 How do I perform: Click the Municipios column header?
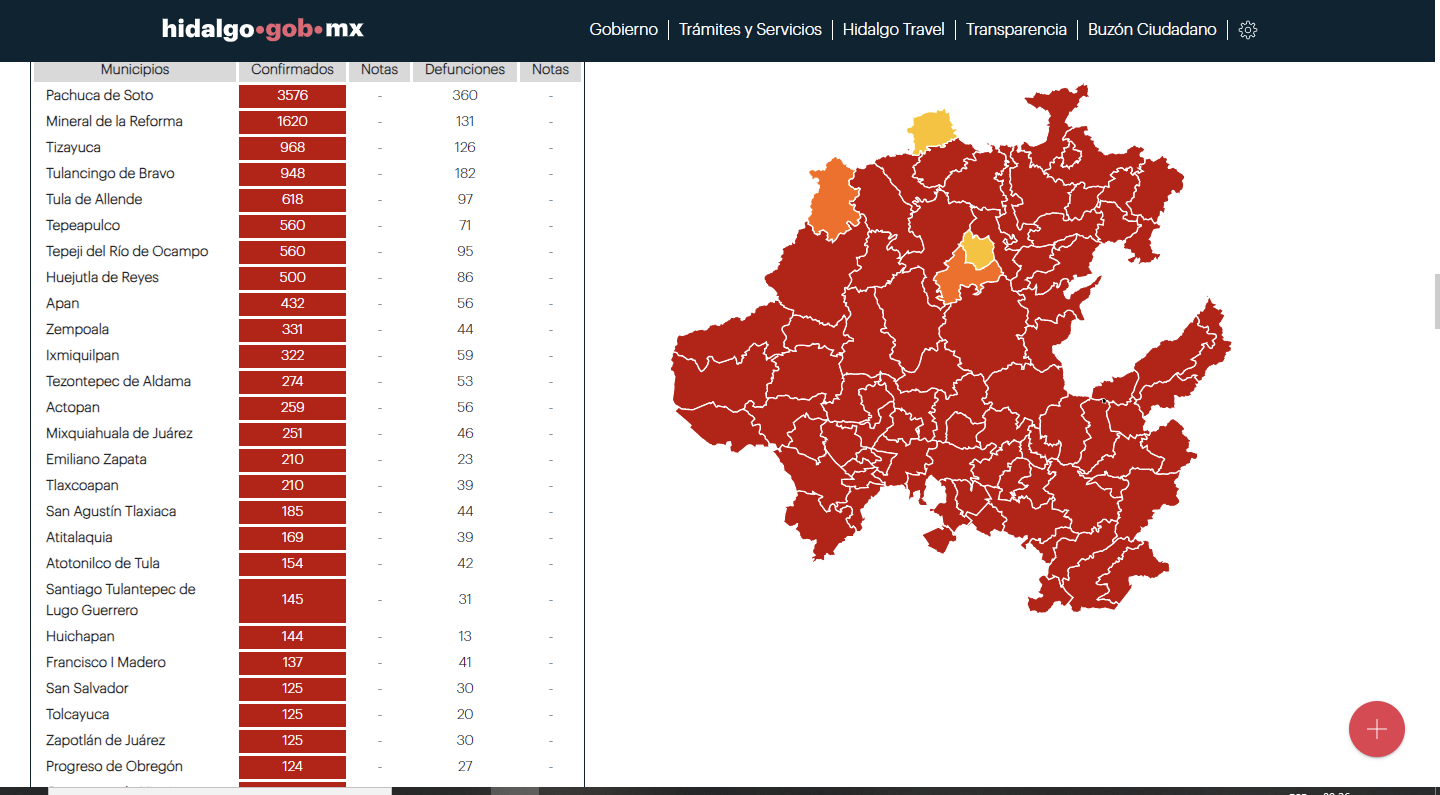pos(135,70)
